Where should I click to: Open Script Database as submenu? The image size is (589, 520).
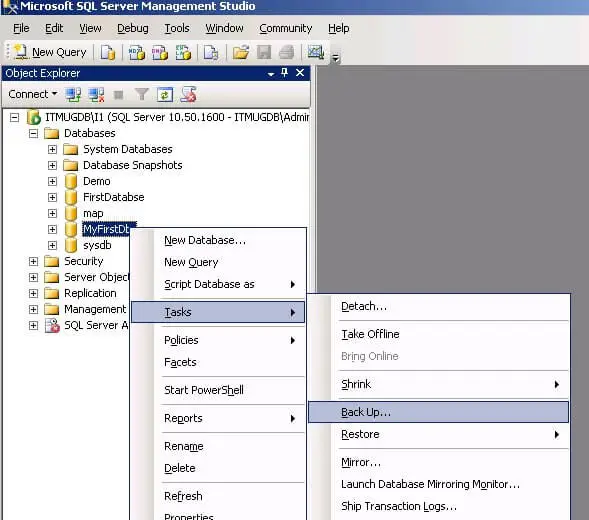click(x=218, y=284)
